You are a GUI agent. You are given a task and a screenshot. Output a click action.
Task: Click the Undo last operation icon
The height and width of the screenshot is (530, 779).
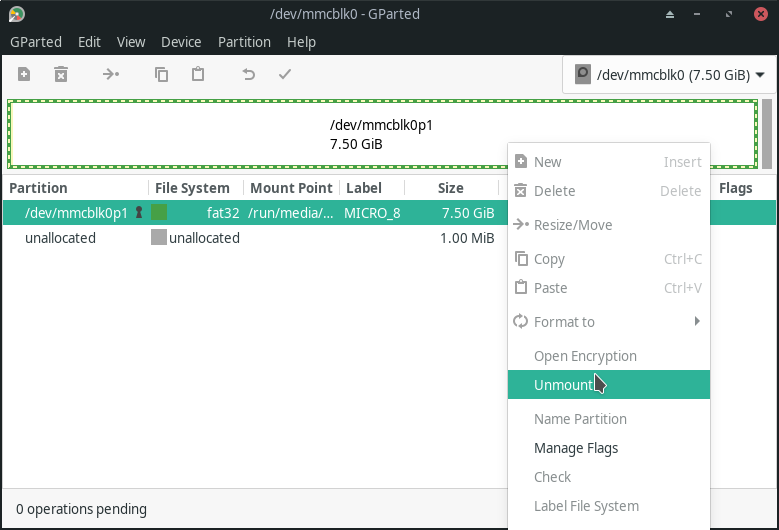click(248, 75)
